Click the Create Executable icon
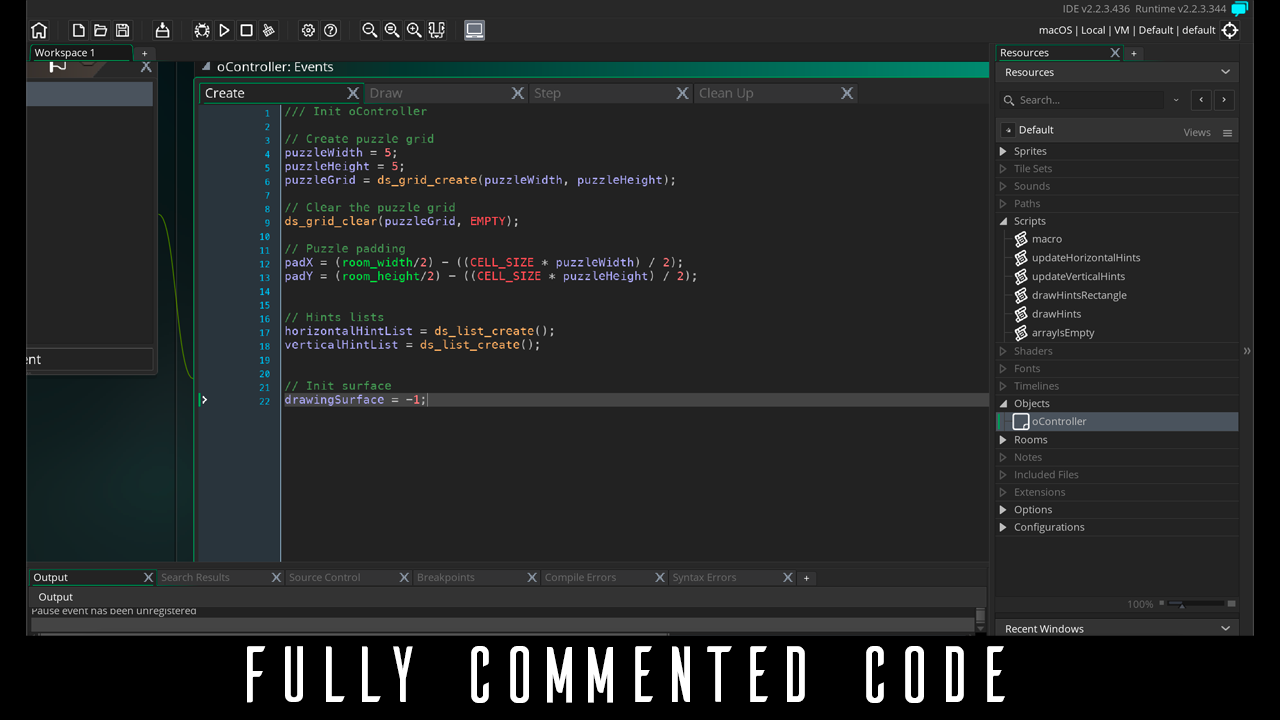The height and width of the screenshot is (720, 1280). click(x=162, y=31)
